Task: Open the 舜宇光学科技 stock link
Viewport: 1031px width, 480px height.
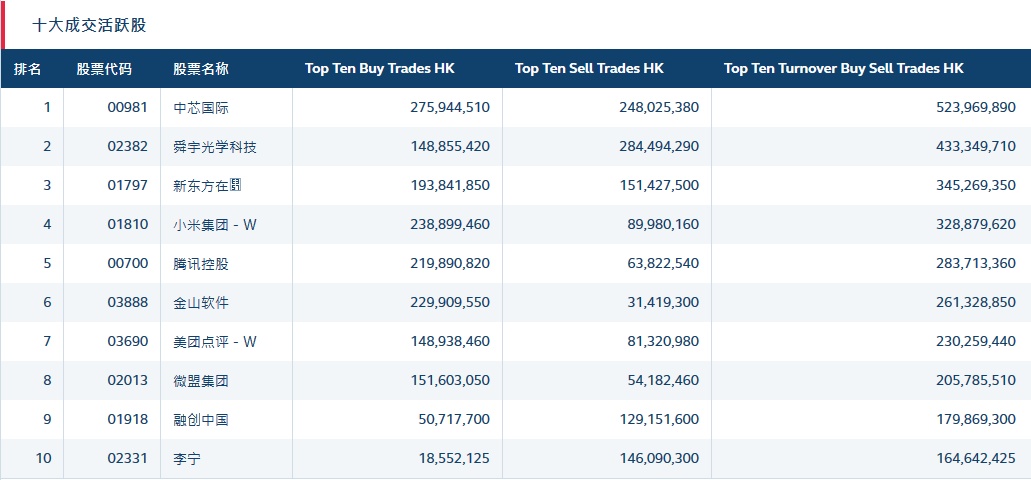Action: point(215,147)
